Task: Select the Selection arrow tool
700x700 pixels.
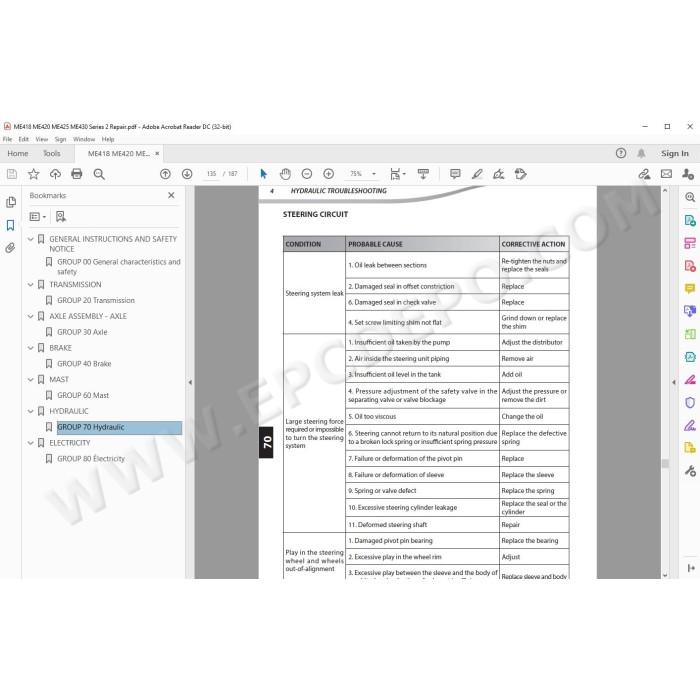Action: [x=263, y=174]
